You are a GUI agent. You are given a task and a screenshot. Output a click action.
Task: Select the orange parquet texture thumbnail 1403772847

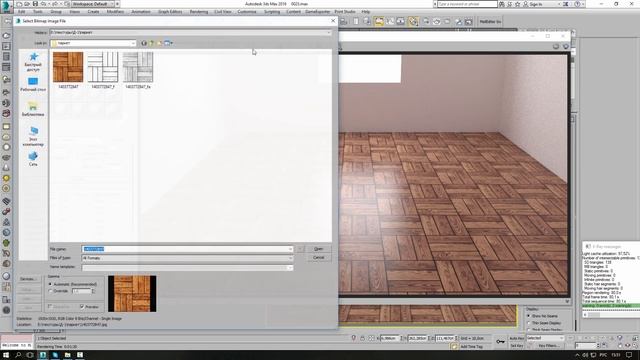[x=68, y=67]
